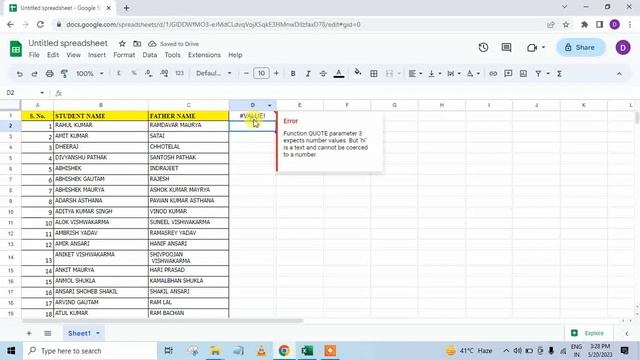Viewport: 640px width, 360px height.
Task: Toggle italic formatting
Action: click(x=308, y=73)
